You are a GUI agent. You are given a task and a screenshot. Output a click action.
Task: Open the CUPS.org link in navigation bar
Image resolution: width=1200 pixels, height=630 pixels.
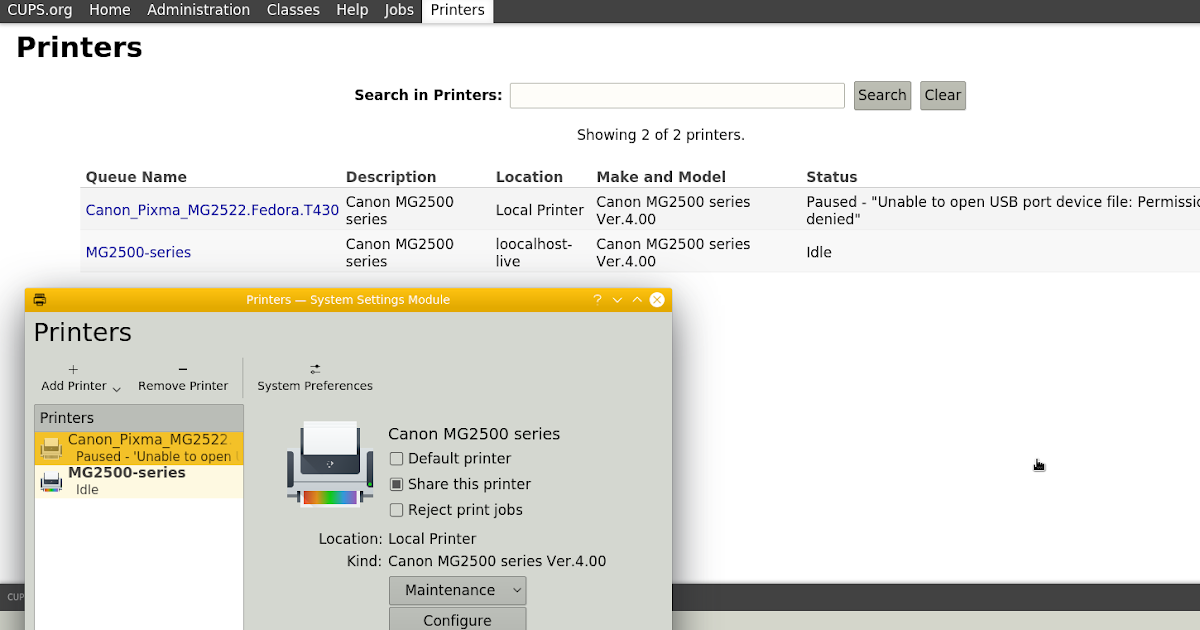(x=39, y=10)
